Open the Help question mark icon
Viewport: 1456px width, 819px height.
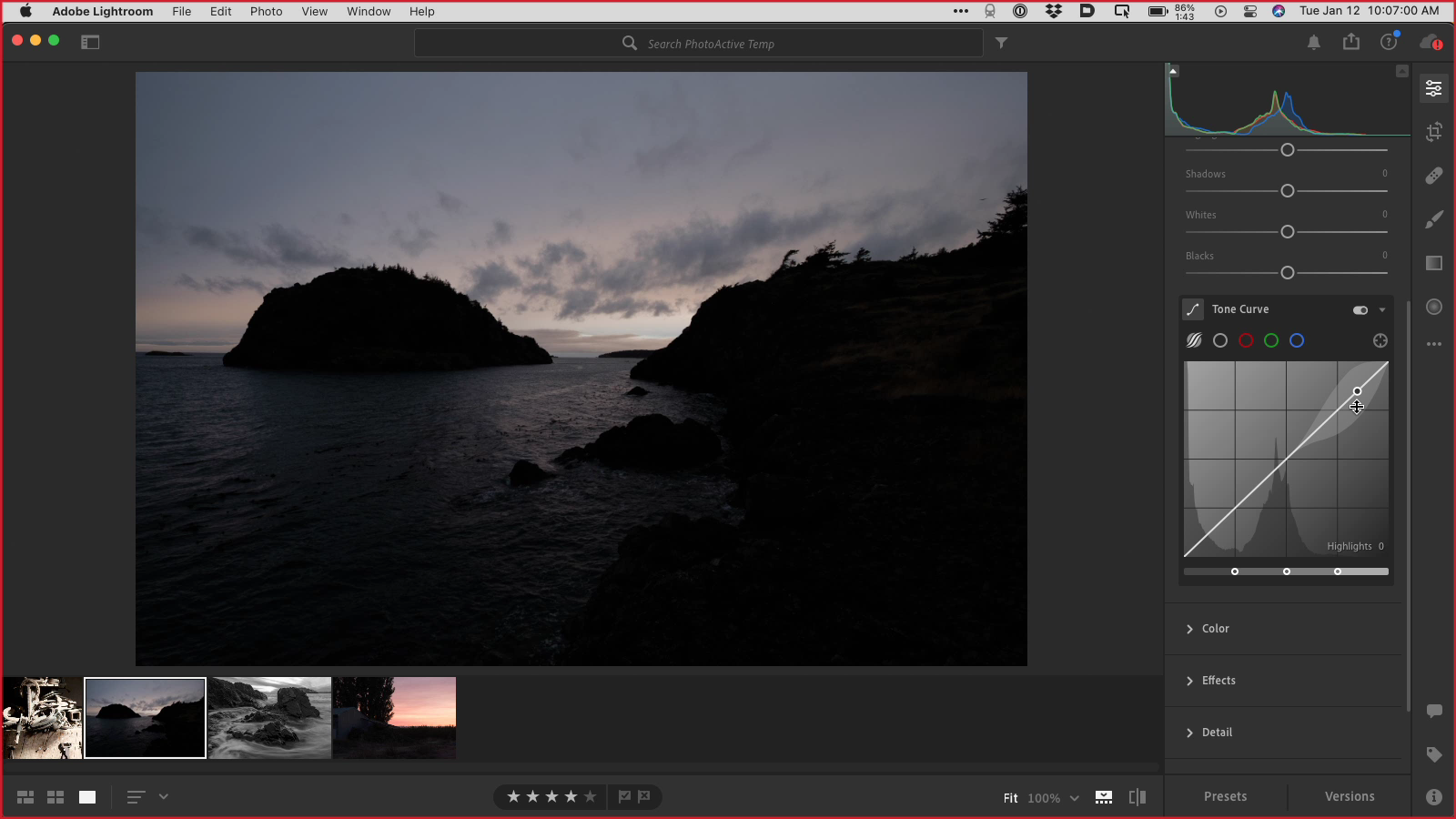click(x=1389, y=42)
